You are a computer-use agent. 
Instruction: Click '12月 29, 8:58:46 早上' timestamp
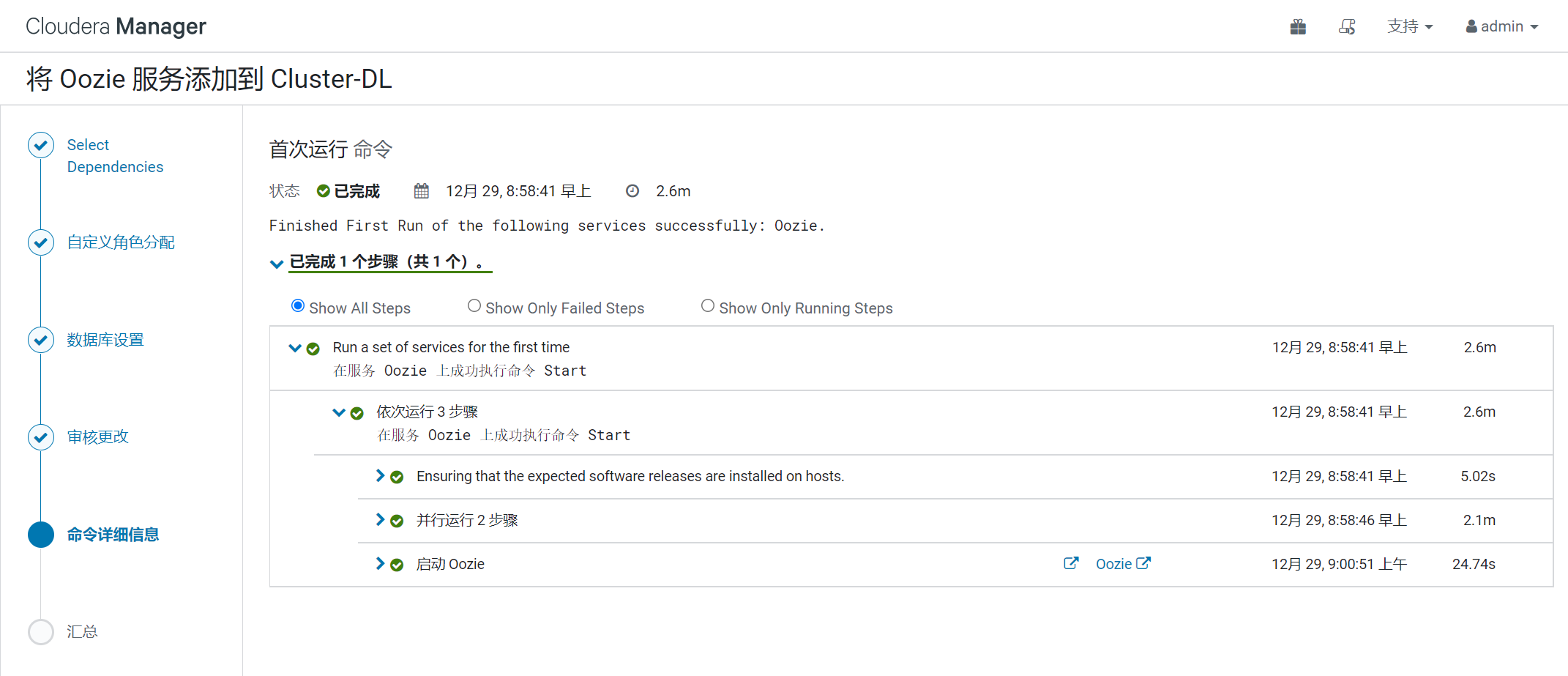pyautogui.click(x=1340, y=520)
